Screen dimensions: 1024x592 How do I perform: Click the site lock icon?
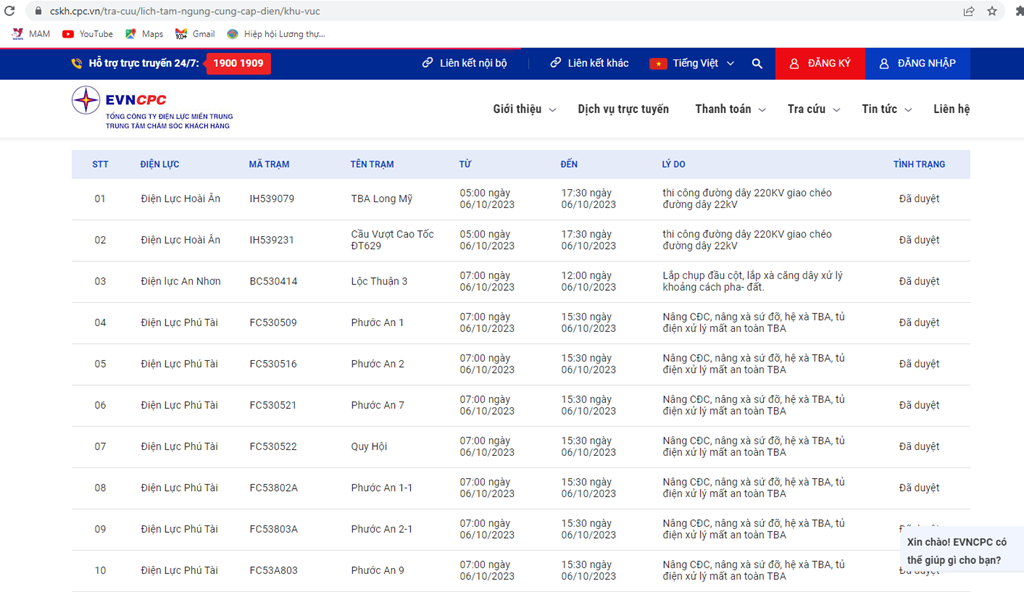(38, 11)
